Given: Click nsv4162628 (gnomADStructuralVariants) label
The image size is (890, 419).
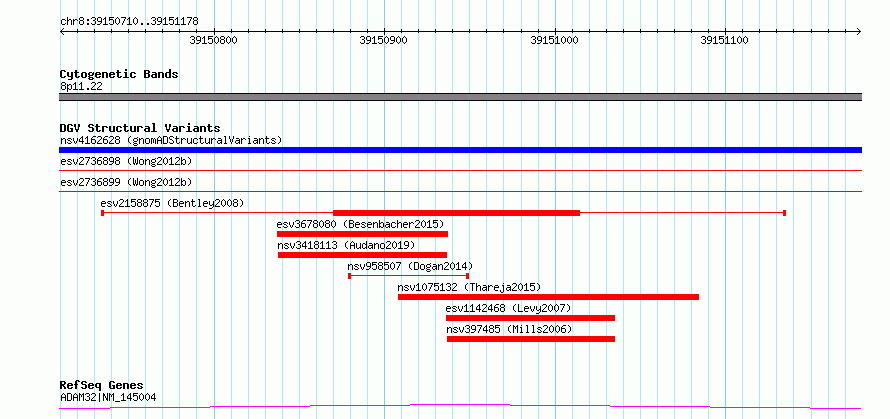Looking at the screenshot, I should click(x=171, y=140).
